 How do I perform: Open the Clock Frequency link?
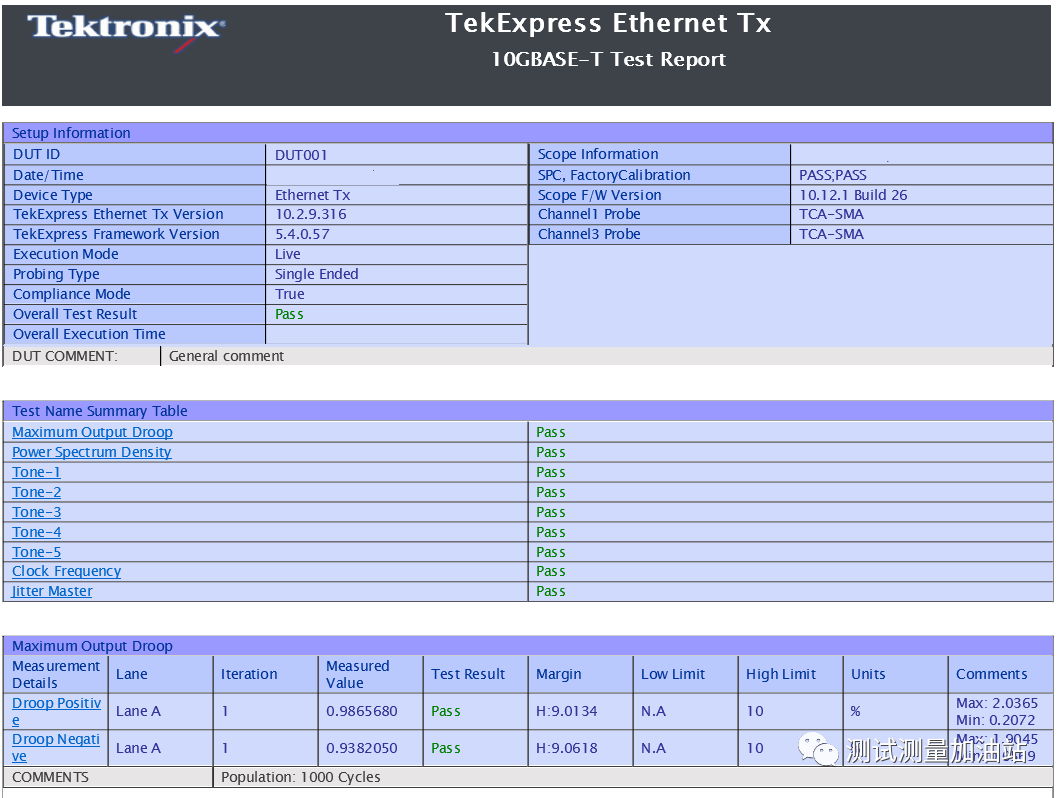pos(66,571)
